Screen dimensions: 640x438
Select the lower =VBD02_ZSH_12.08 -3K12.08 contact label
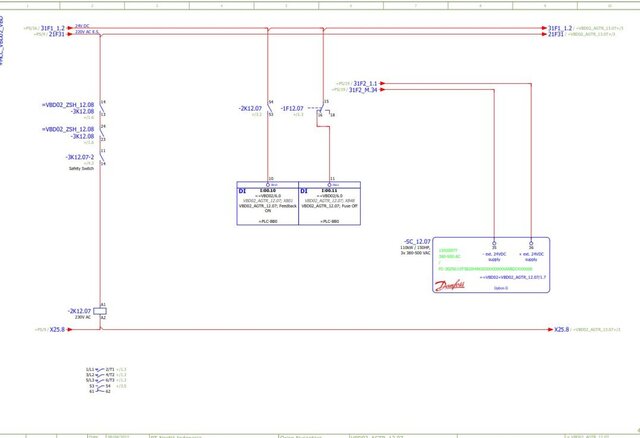[x=68, y=132]
